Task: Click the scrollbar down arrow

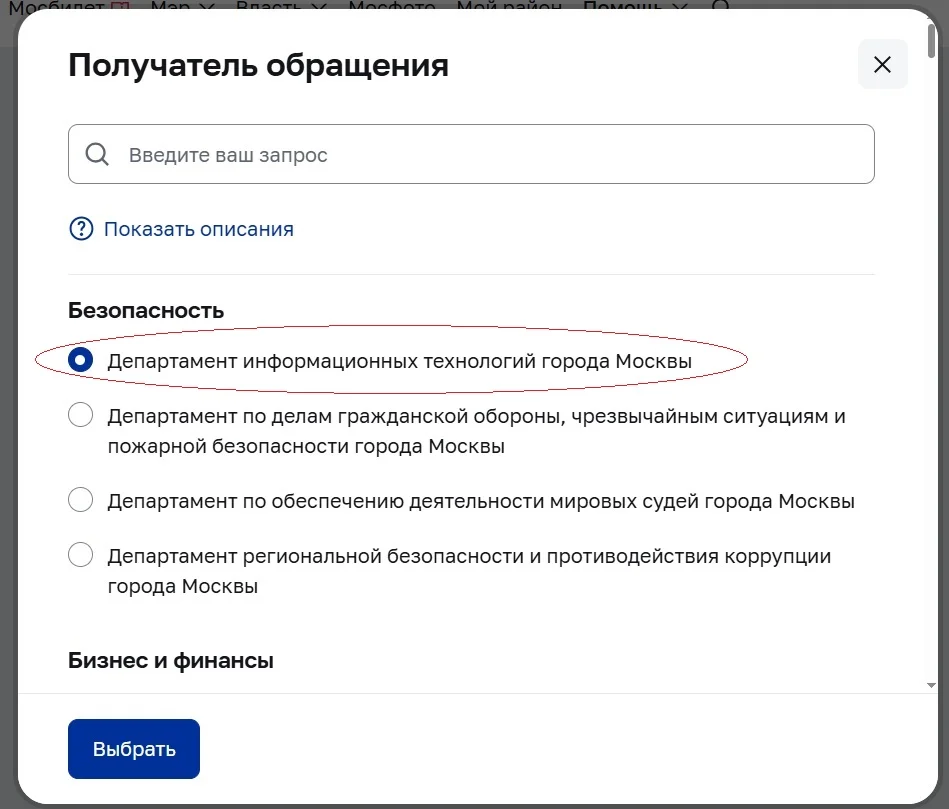Action: click(x=931, y=686)
